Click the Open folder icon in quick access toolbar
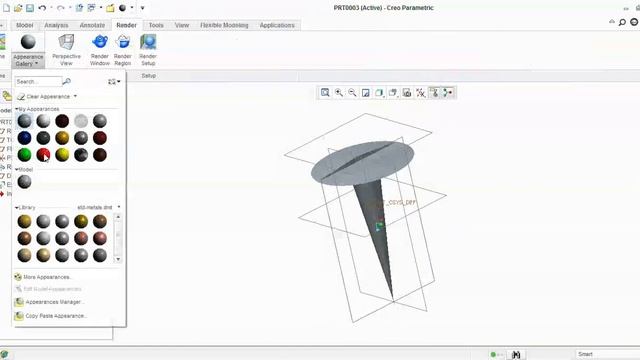Viewport: 640px width, 360px height. pyautogui.click(x=18, y=8)
